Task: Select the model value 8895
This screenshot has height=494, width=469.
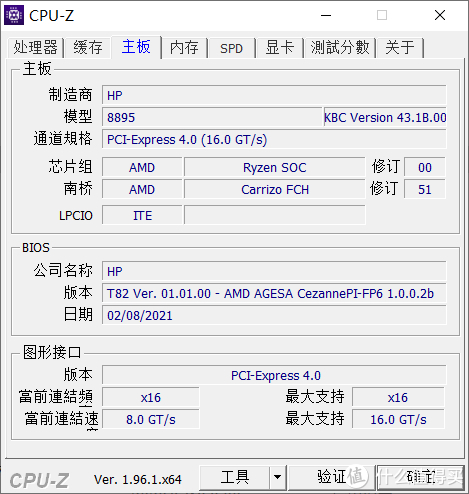Action: [x=212, y=117]
